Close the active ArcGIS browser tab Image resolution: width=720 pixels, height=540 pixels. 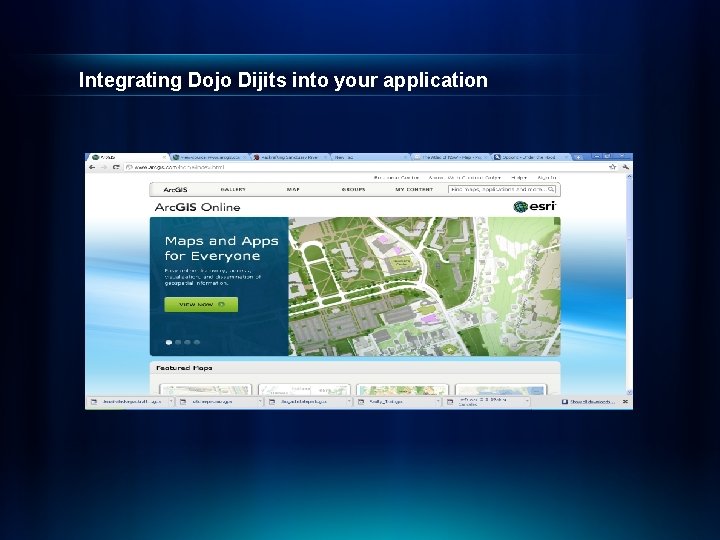pos(164,157)
